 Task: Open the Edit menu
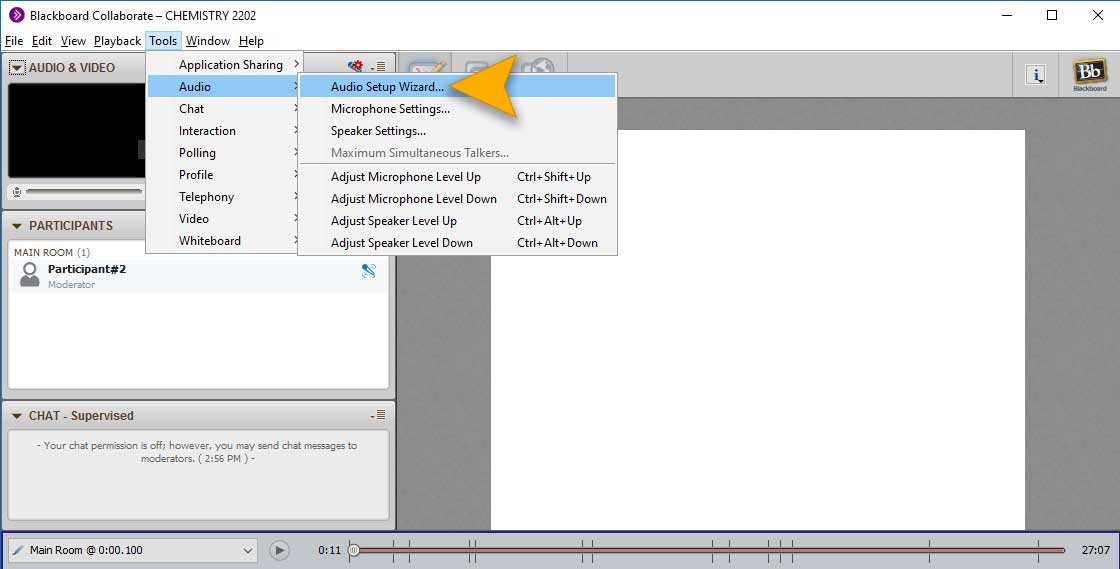pos(42,41)
